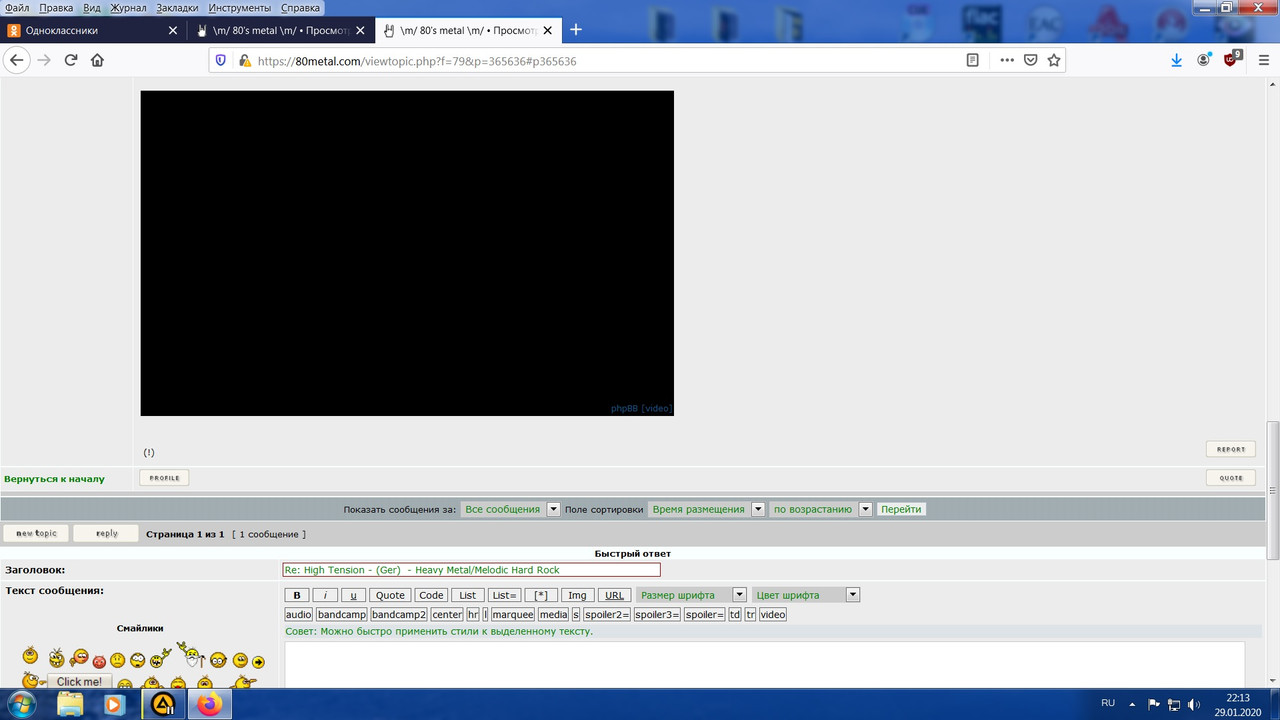Screen dimensions: 1280x720
Task: Open File Explorer from taskbar
Action: (x=70, y=704)
